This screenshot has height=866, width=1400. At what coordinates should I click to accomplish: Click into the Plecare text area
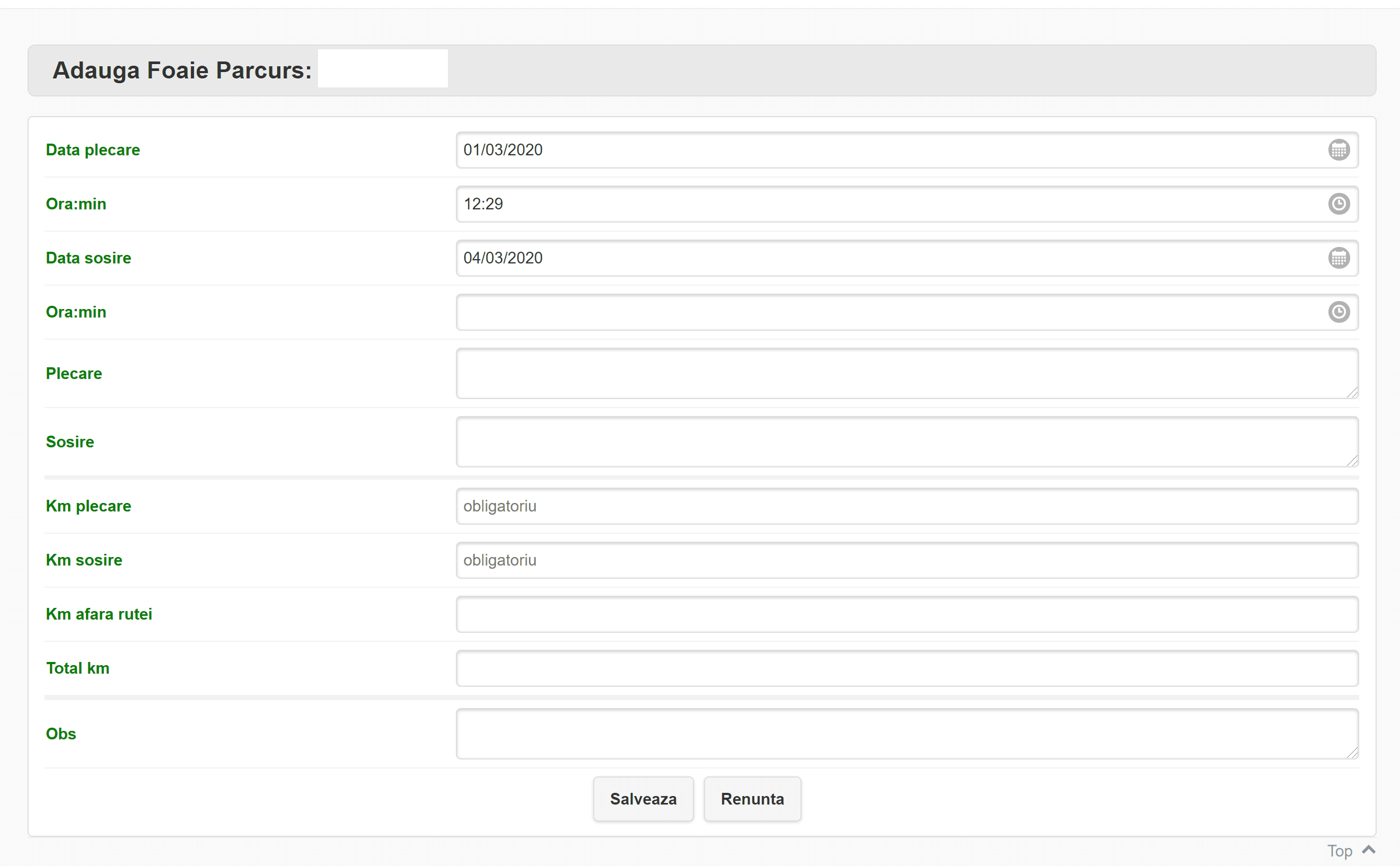(x=907, y=374)
